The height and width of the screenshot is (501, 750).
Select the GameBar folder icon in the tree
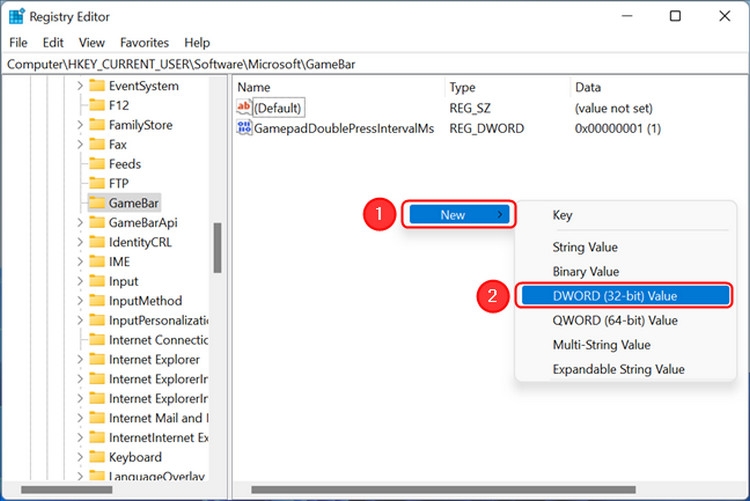pyautogui.click(x=97, y=203)
